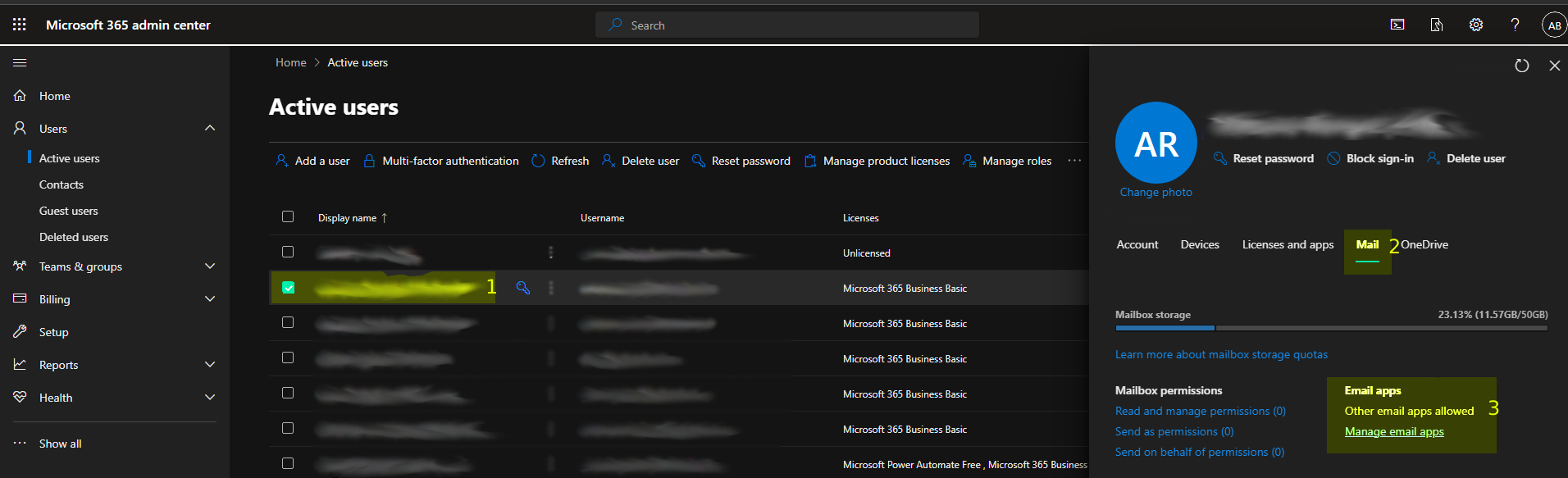Click the Mailbox storage usage bar
1568x478 pixels.
tap(1332, 328)
